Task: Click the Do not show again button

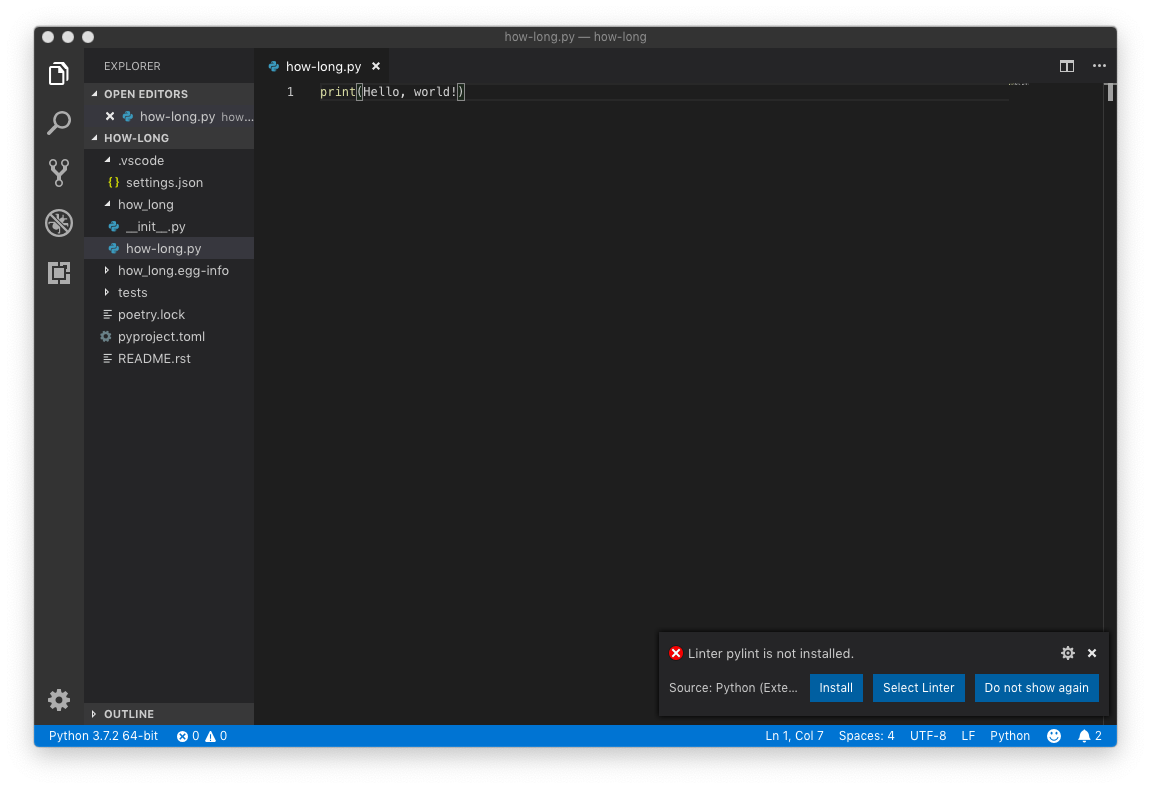Action: [1036, 688]
